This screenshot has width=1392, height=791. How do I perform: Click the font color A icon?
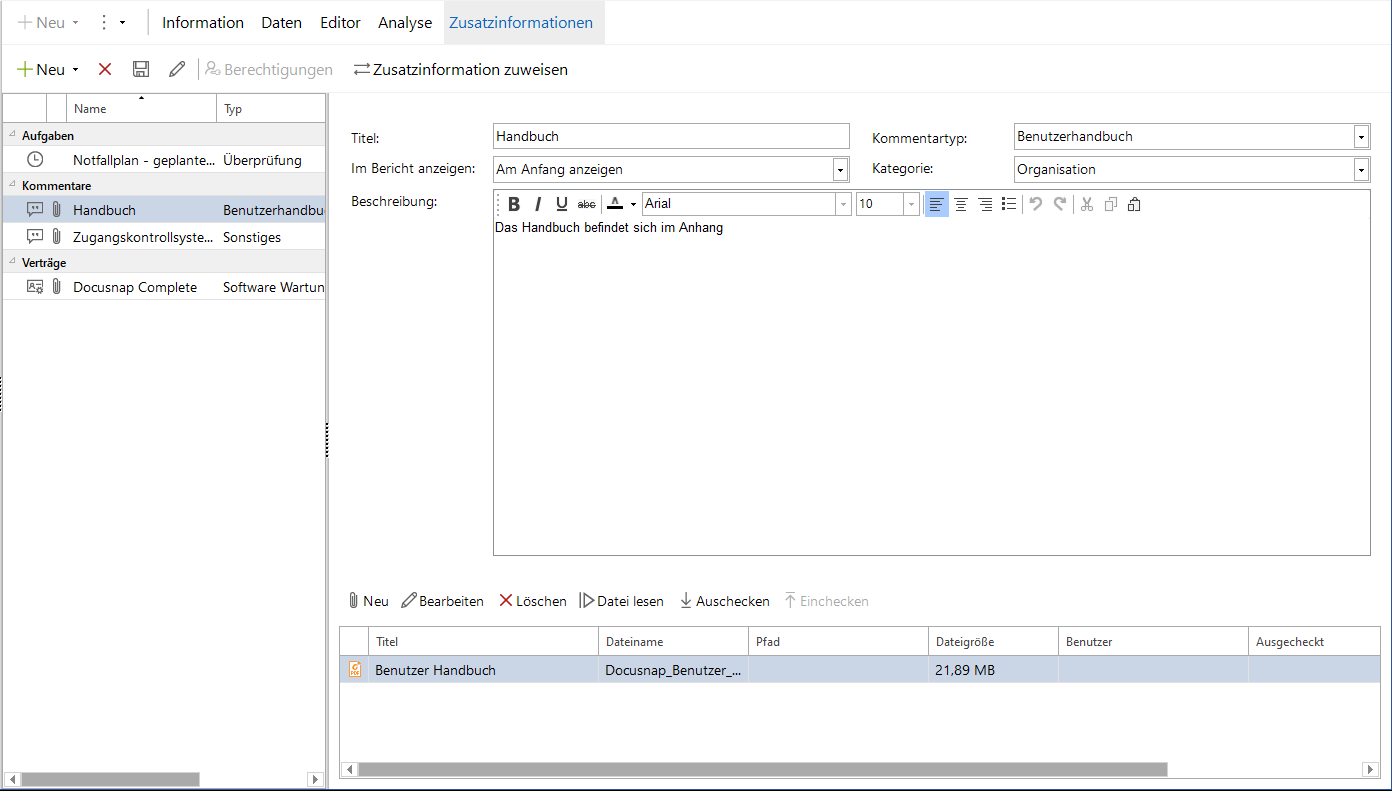click(615, 204)
